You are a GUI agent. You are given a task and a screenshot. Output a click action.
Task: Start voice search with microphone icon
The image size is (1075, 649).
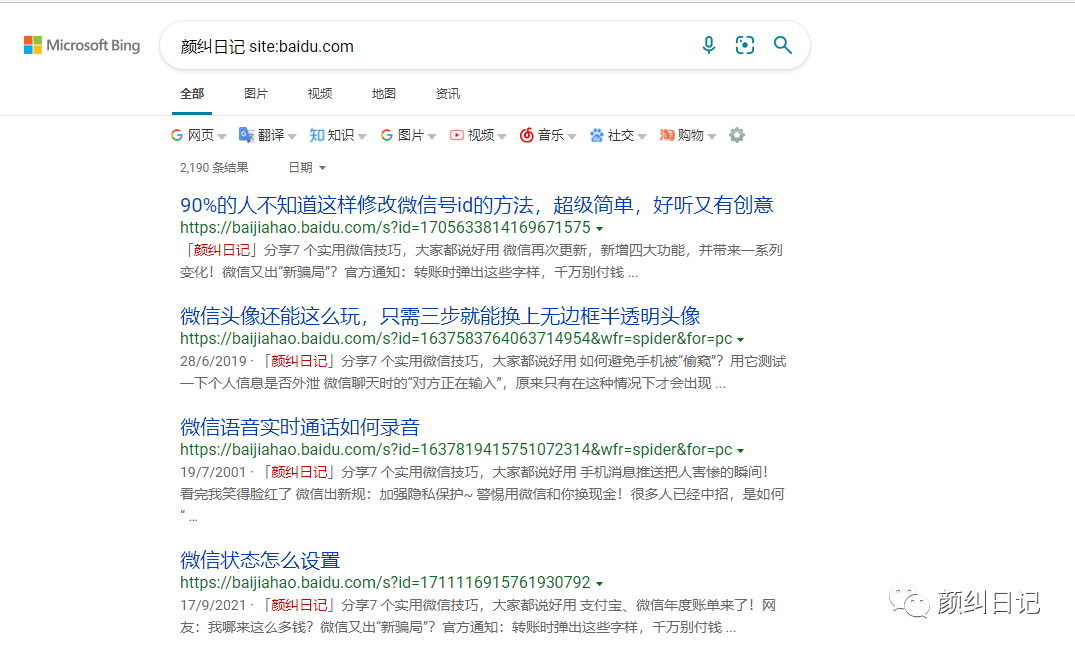point(709,45)
